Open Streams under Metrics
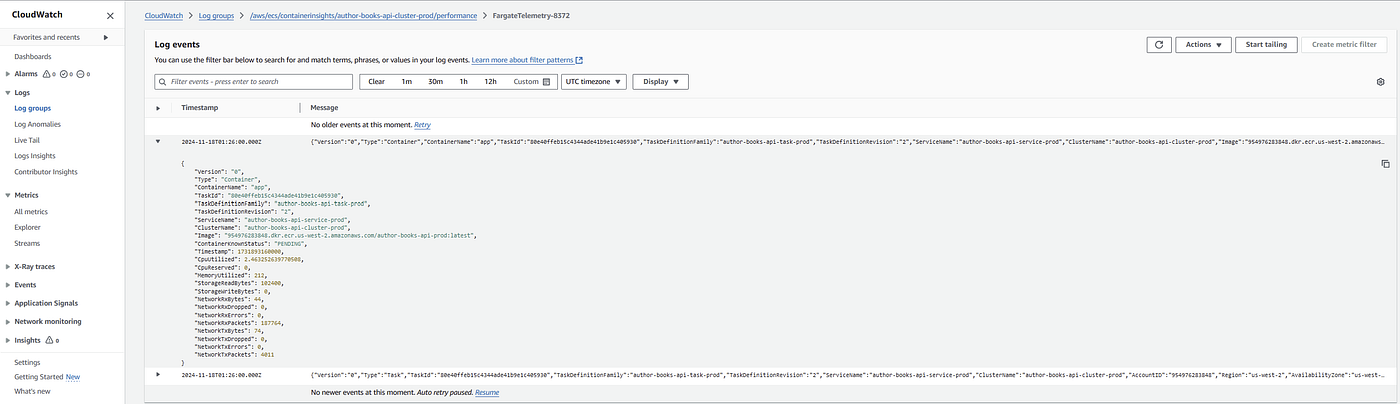The width and height of the screenshot is (1400, 404). (x=27, y=243)
